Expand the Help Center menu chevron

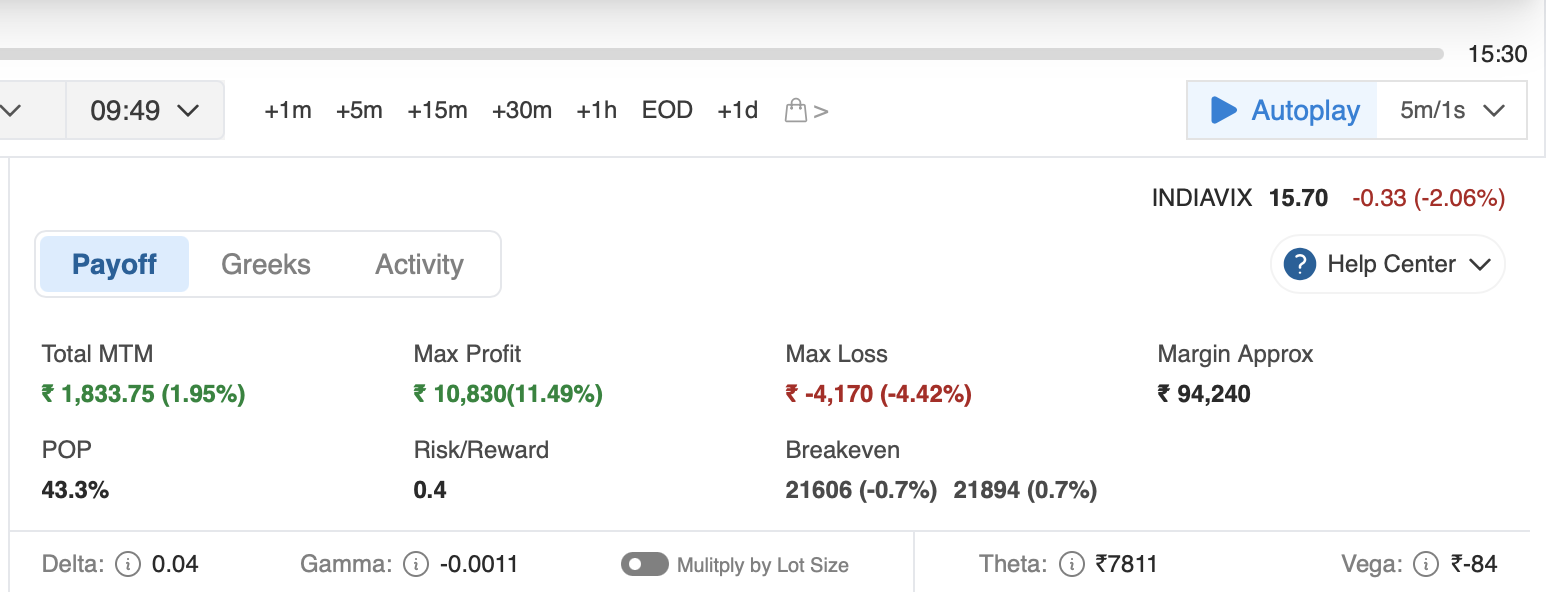(x=1480, y=265)
